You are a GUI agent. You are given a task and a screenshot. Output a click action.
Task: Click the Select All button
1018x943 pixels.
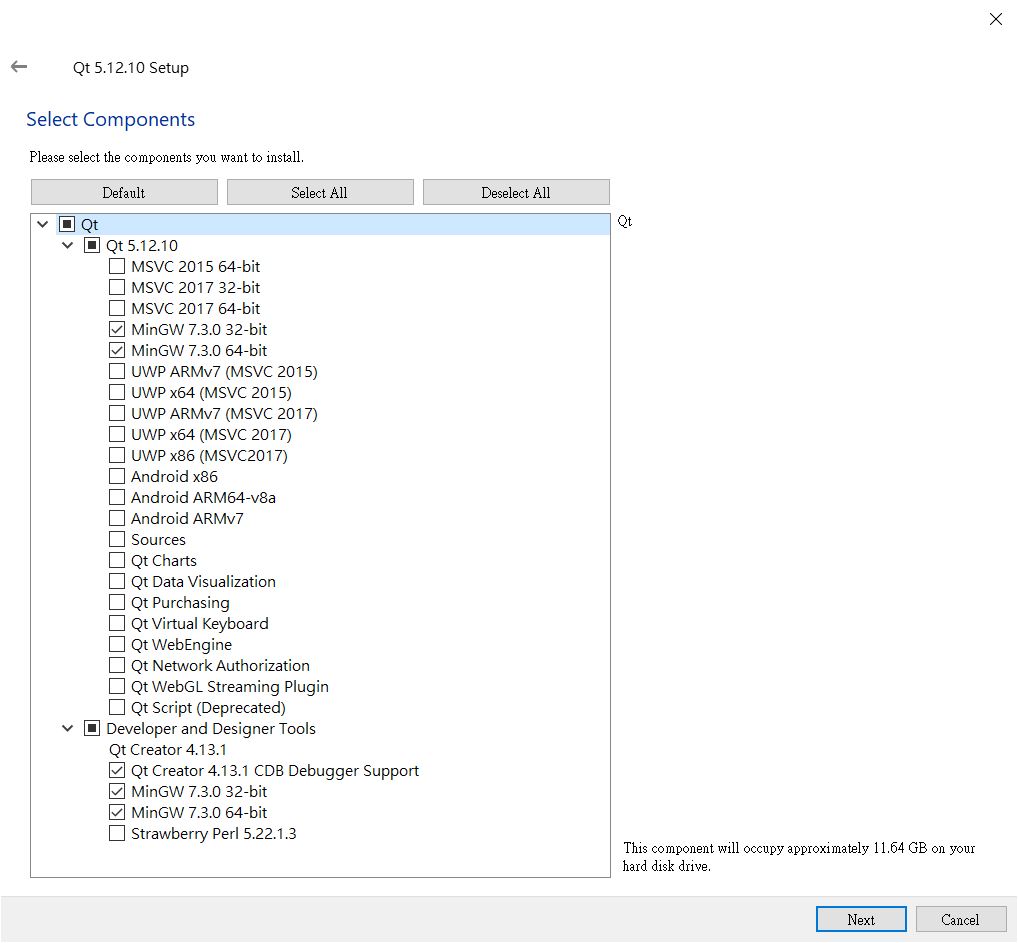coord(320,192)
